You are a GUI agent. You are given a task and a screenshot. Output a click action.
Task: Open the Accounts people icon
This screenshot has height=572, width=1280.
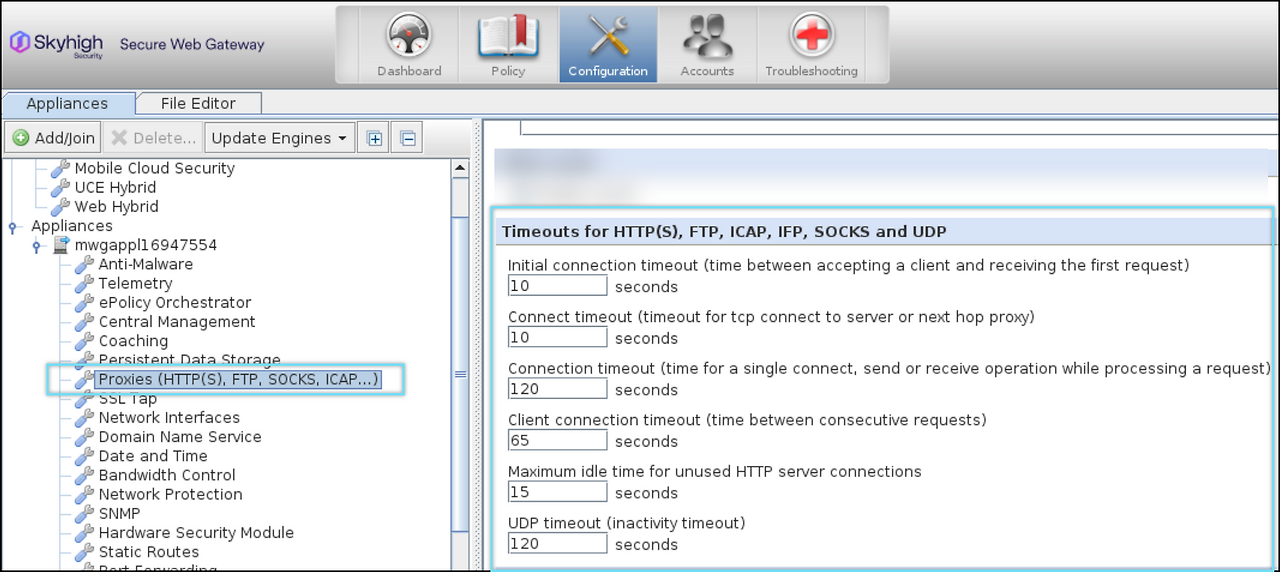pyautogui.click(x=707, y=37)
